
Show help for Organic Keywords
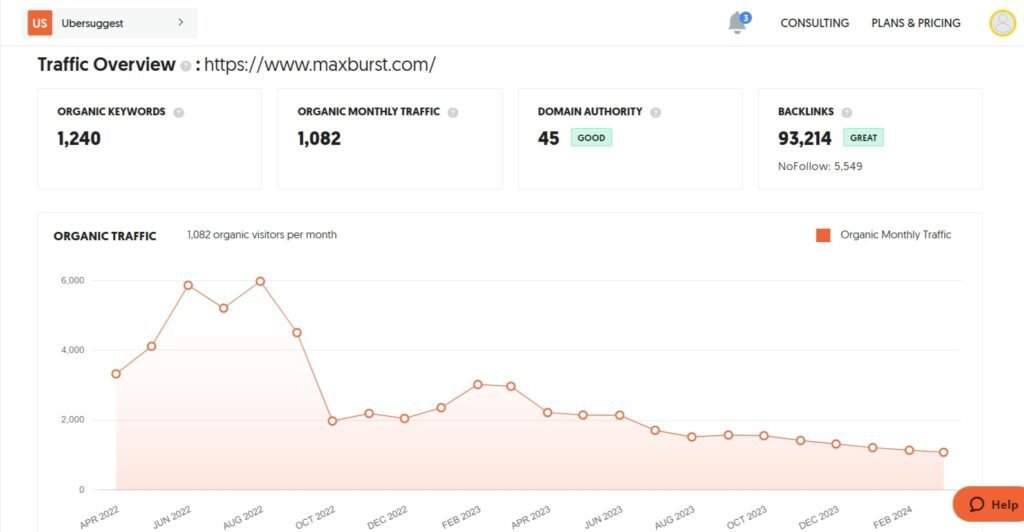point(178,112)
